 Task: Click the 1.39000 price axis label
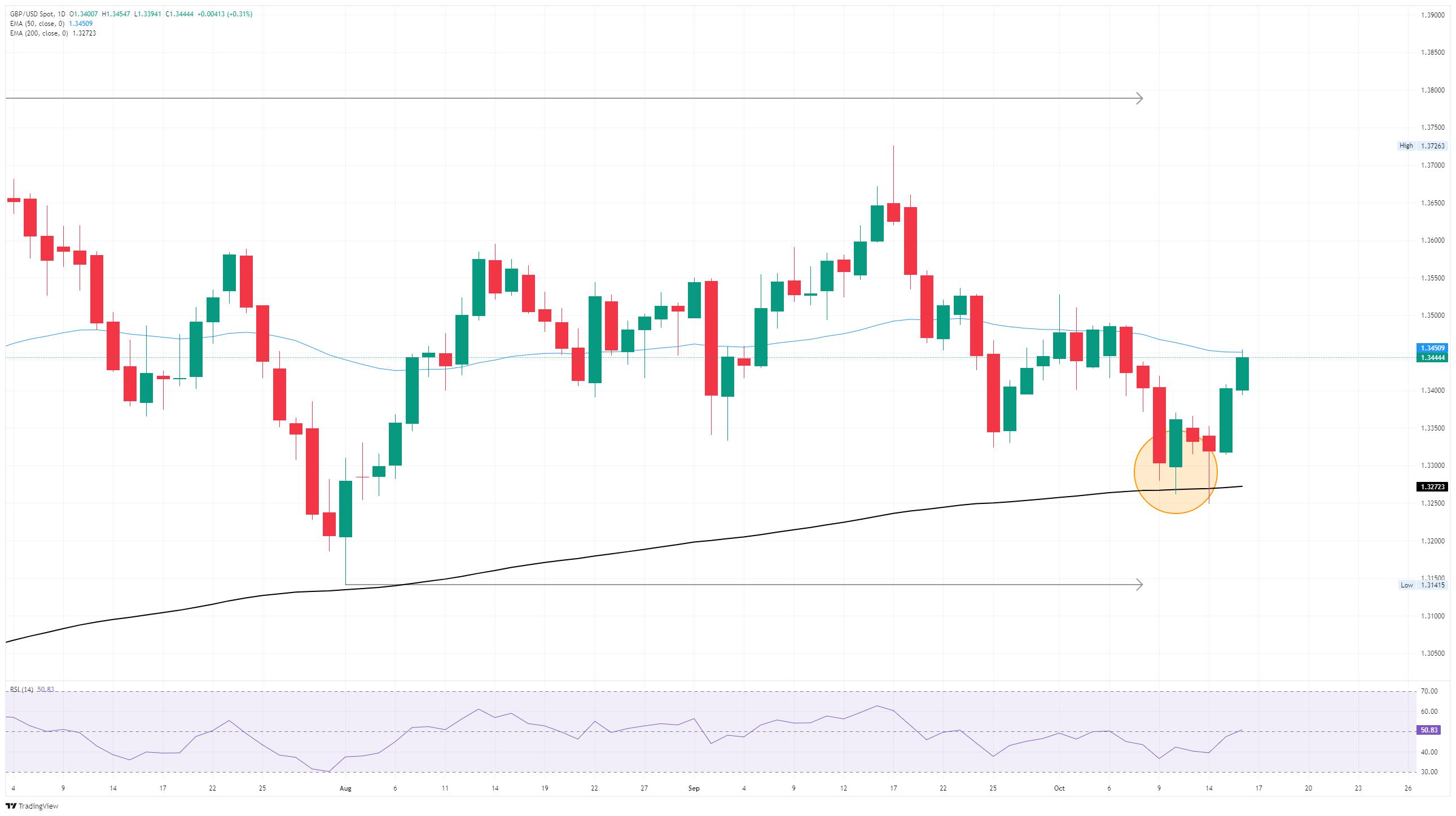click(x=1432, y=15)
